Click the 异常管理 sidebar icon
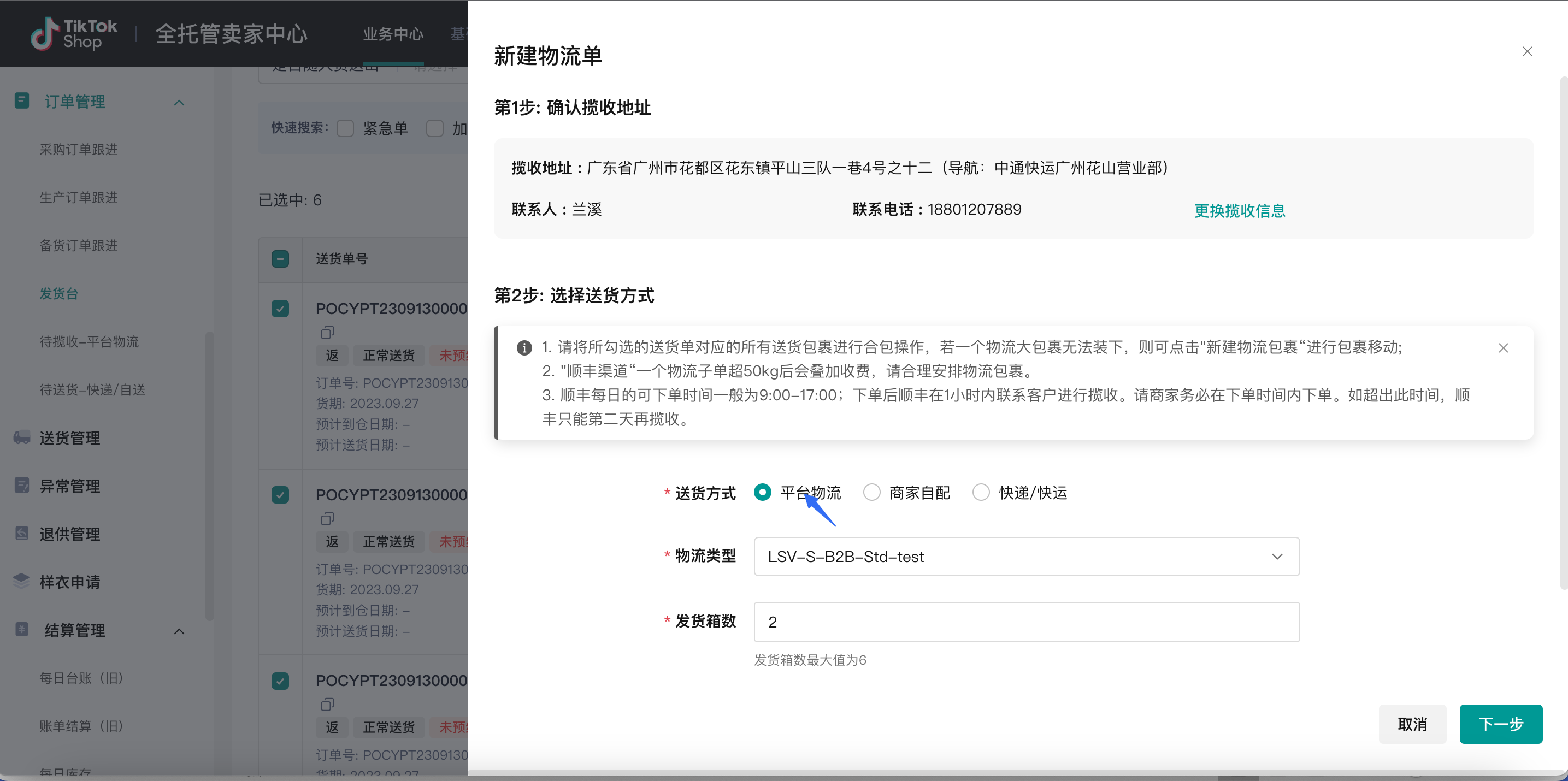 point(22,486)
